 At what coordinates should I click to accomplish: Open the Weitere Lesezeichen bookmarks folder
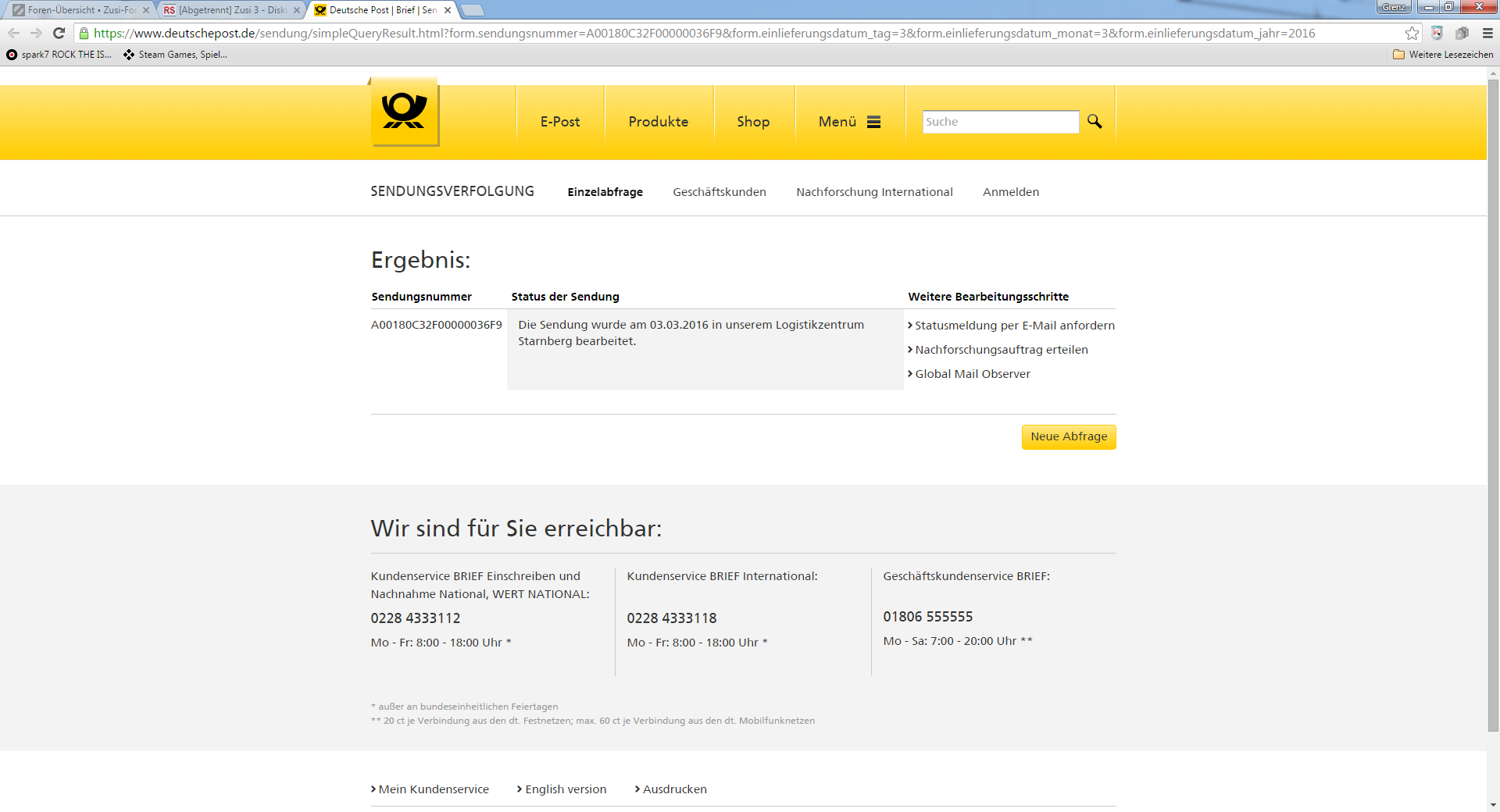tap(1443, 55)
